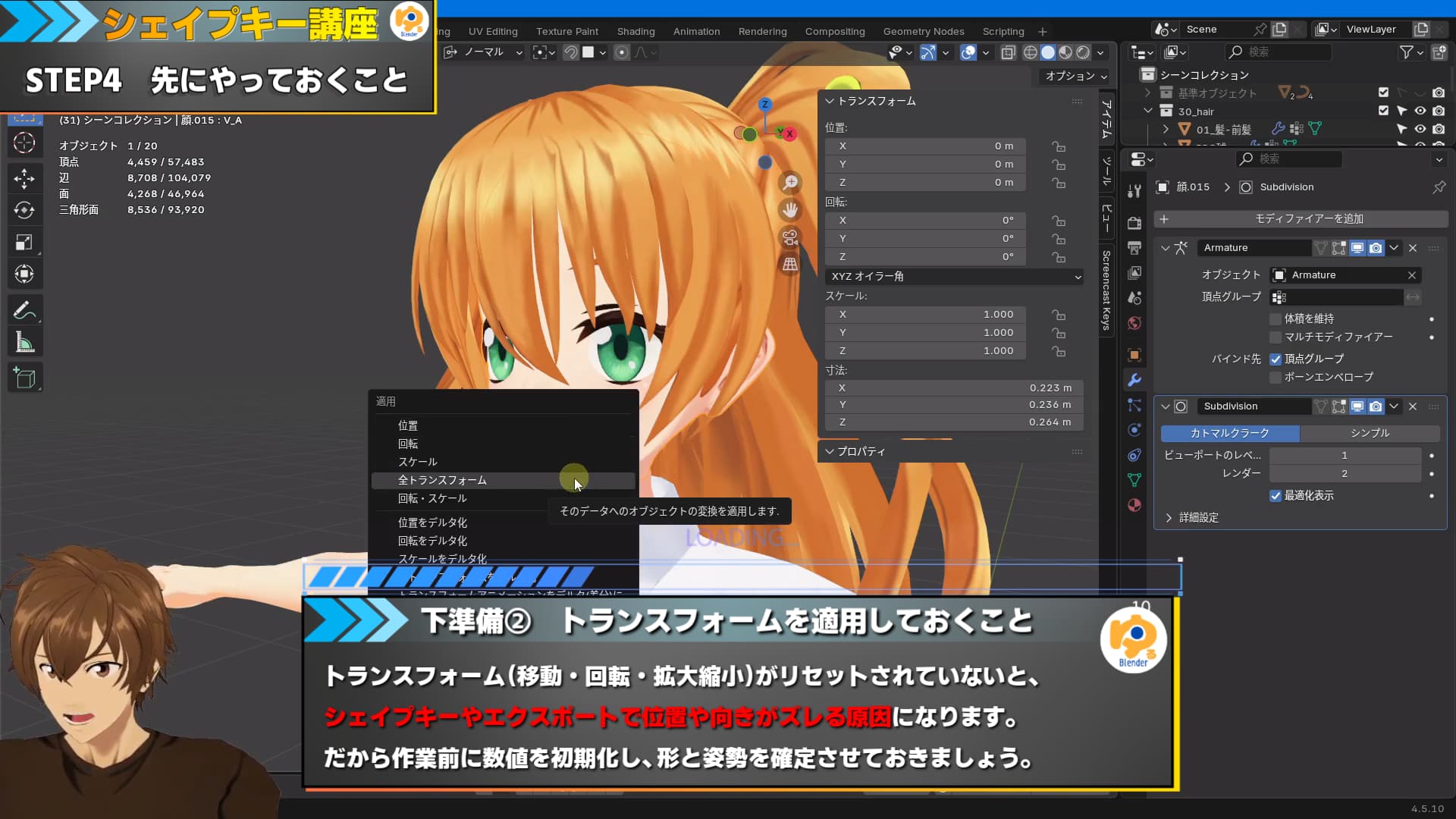
Task: Switch to the Shading workspace tab
Action: pos(635,31)
